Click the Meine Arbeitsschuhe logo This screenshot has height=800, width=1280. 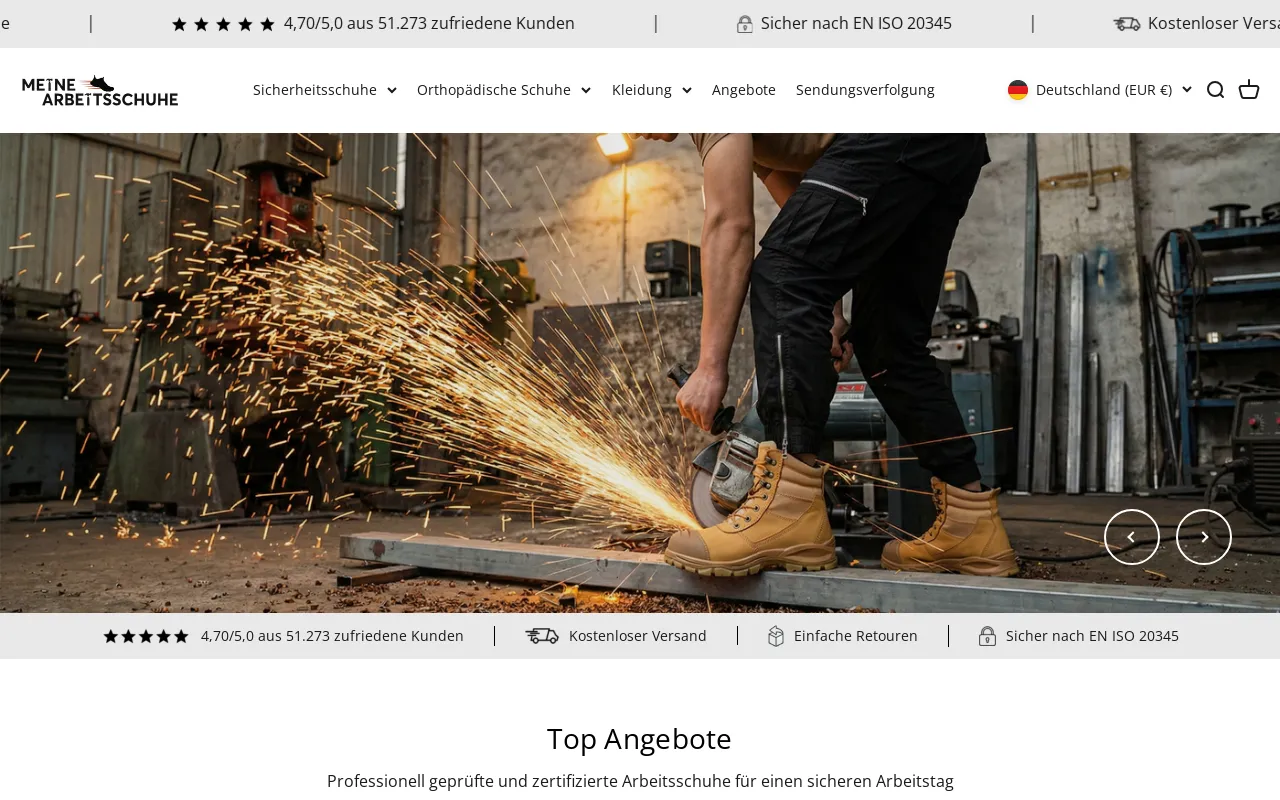100,90
